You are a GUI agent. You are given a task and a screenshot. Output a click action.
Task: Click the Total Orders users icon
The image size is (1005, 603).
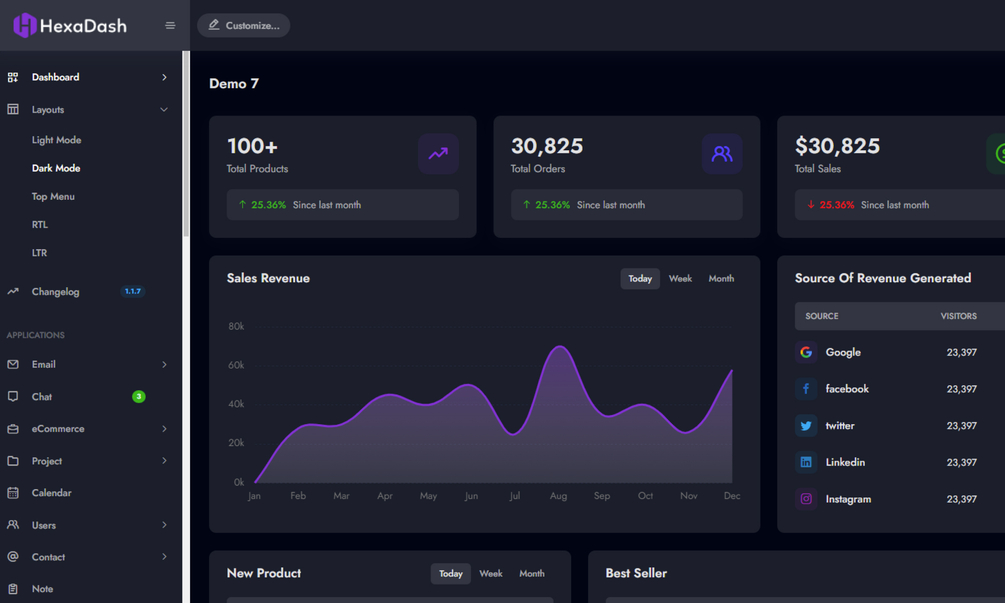coord(722,154)
